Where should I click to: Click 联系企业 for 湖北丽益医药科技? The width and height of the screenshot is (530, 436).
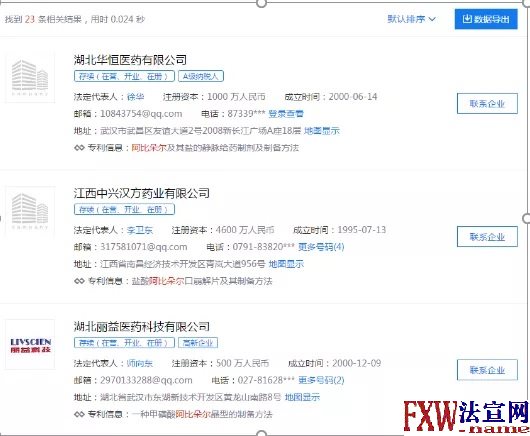(487, 370)
